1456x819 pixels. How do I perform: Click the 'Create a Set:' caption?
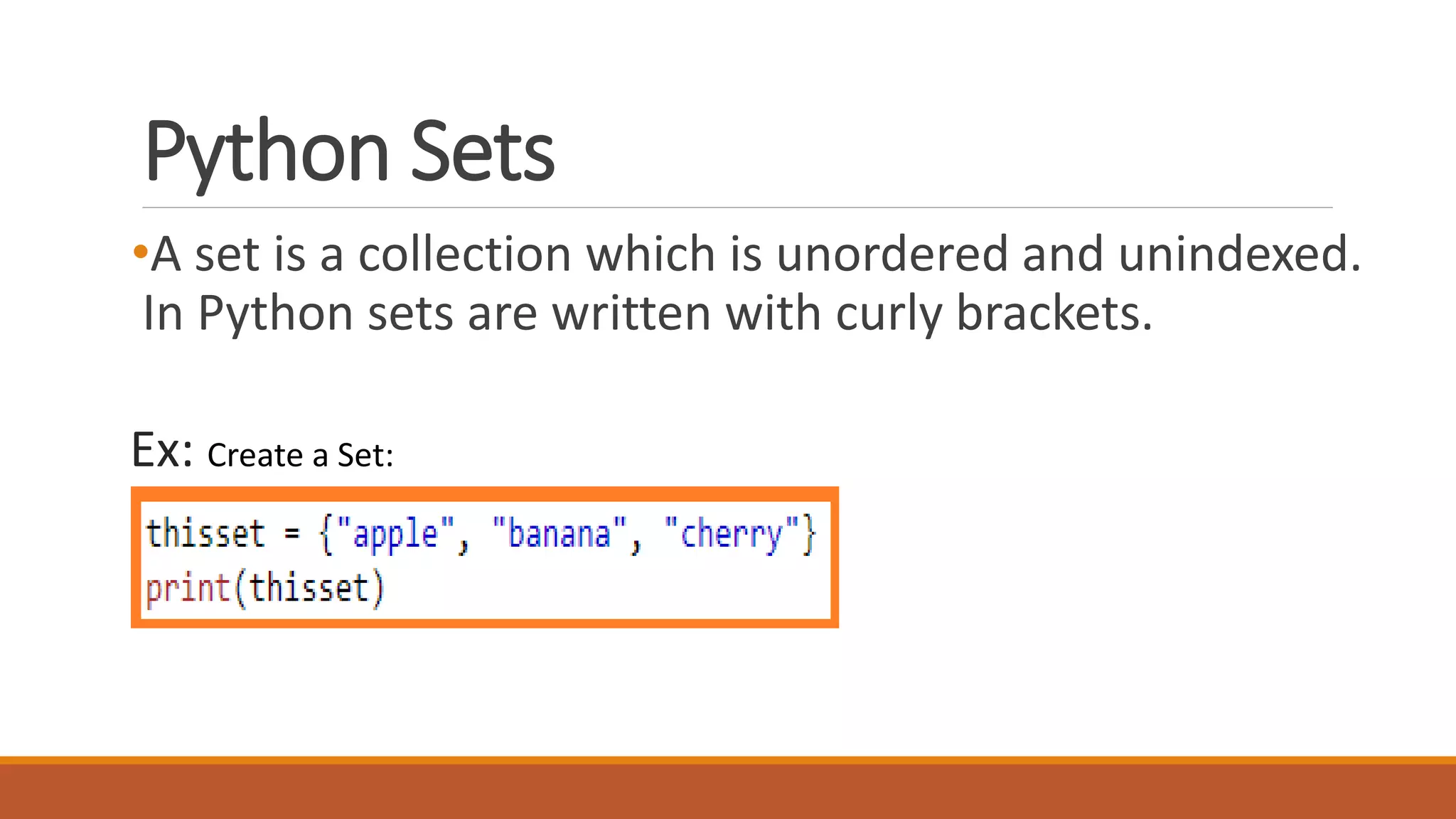(x=300, y=456)
